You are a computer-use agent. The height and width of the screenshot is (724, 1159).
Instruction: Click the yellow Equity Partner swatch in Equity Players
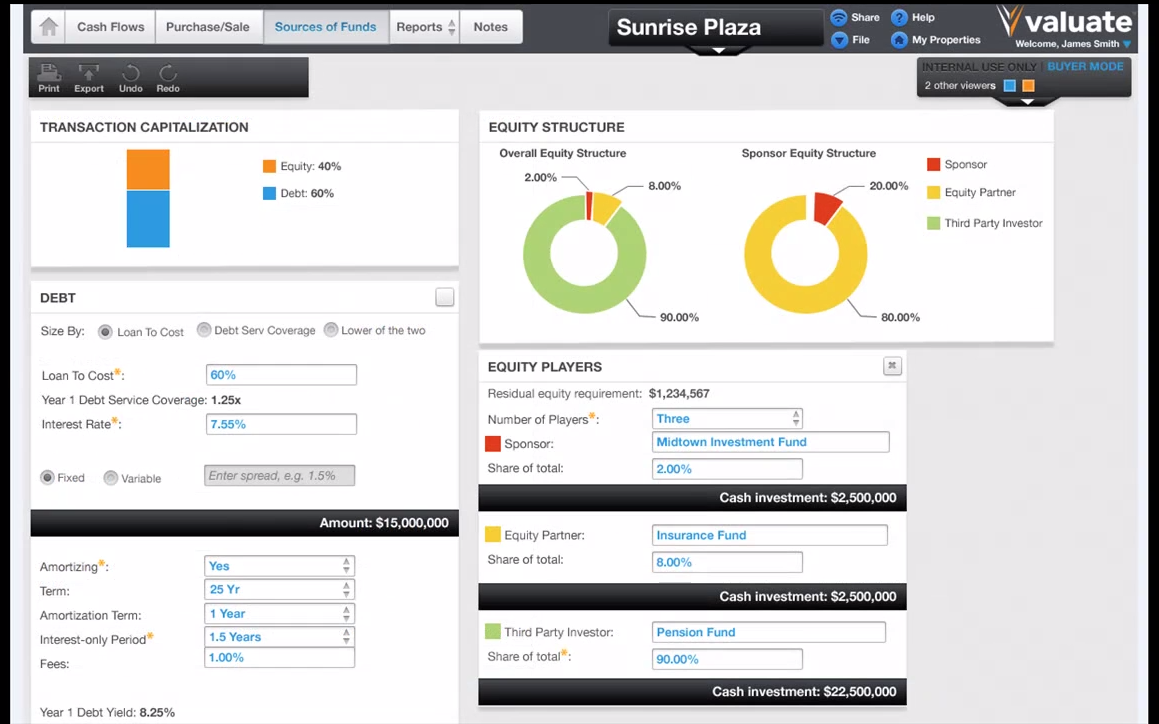(492, 535)
